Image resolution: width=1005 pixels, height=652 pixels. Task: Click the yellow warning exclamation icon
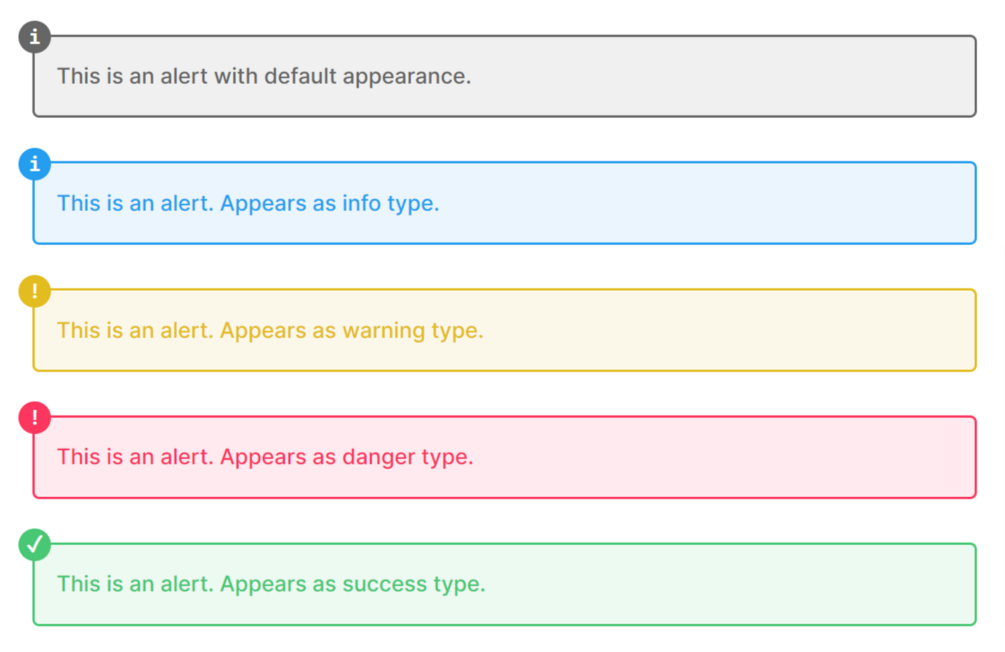click(35, 291)
